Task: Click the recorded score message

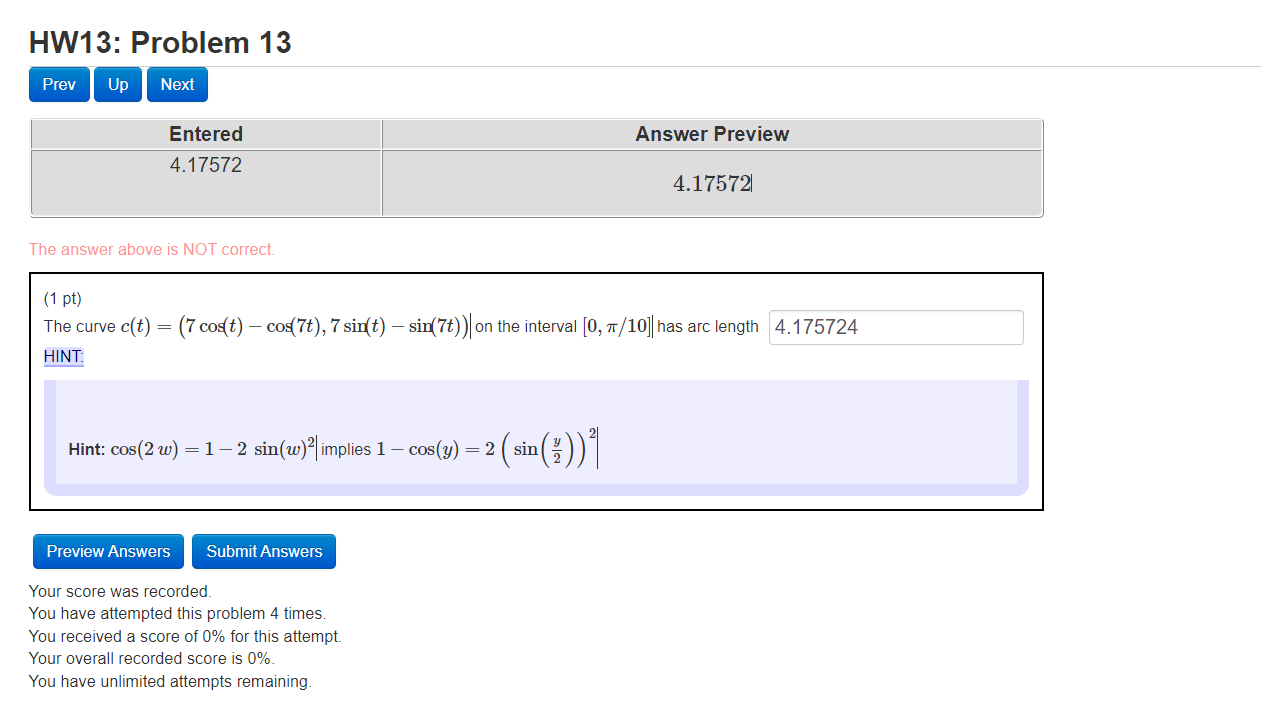Action: [117, 591]
